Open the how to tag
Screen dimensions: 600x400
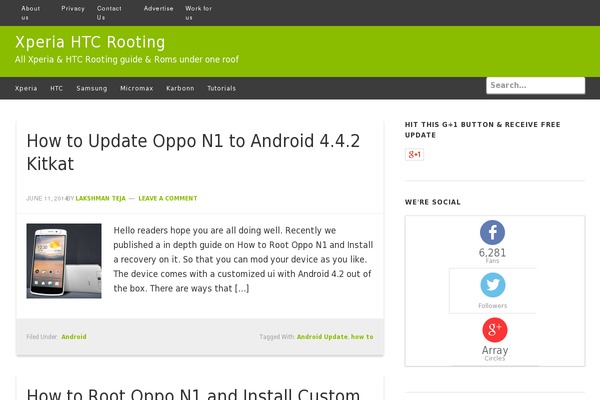click(362, 337)
